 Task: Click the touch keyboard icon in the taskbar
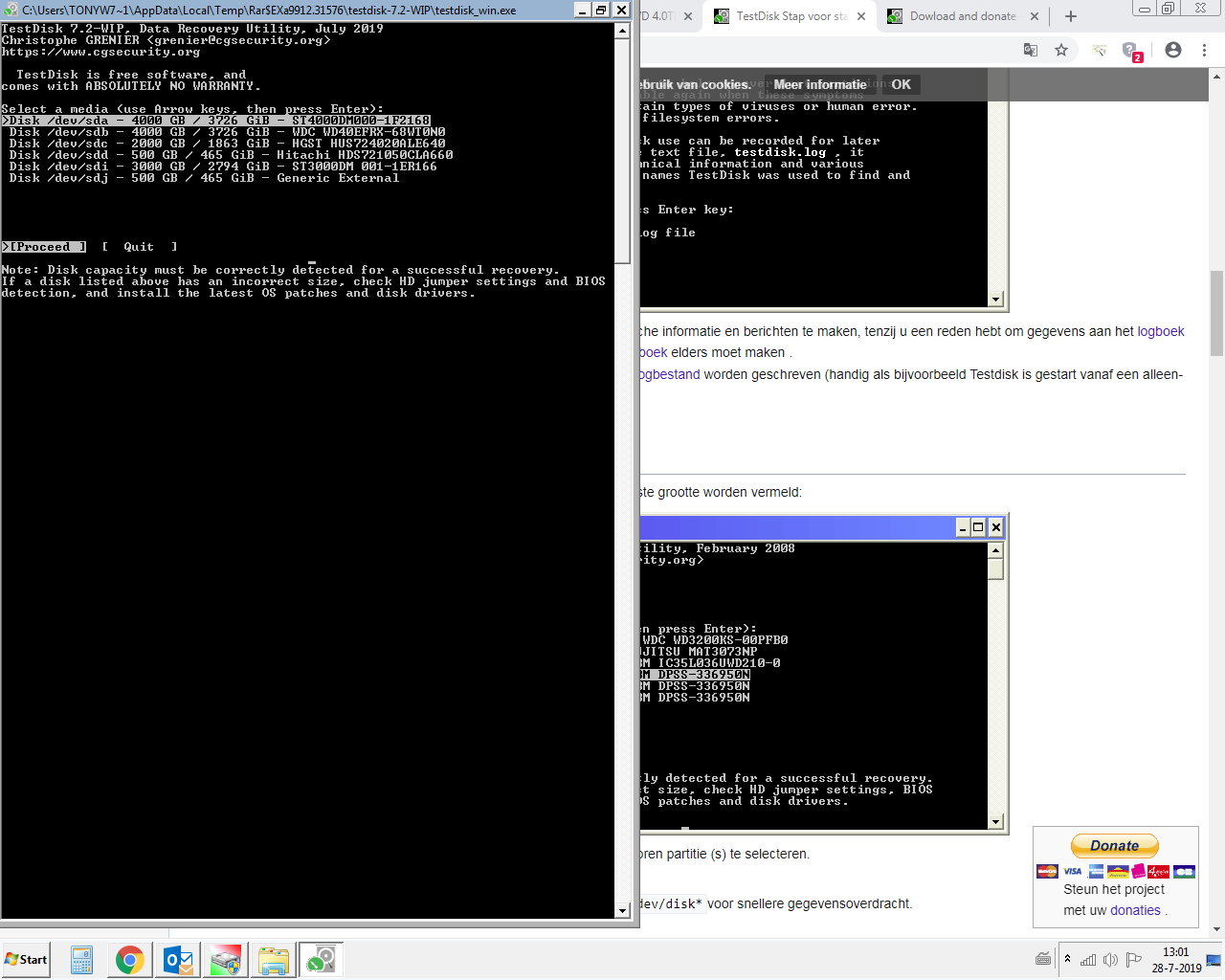(x=1043, y=959)
